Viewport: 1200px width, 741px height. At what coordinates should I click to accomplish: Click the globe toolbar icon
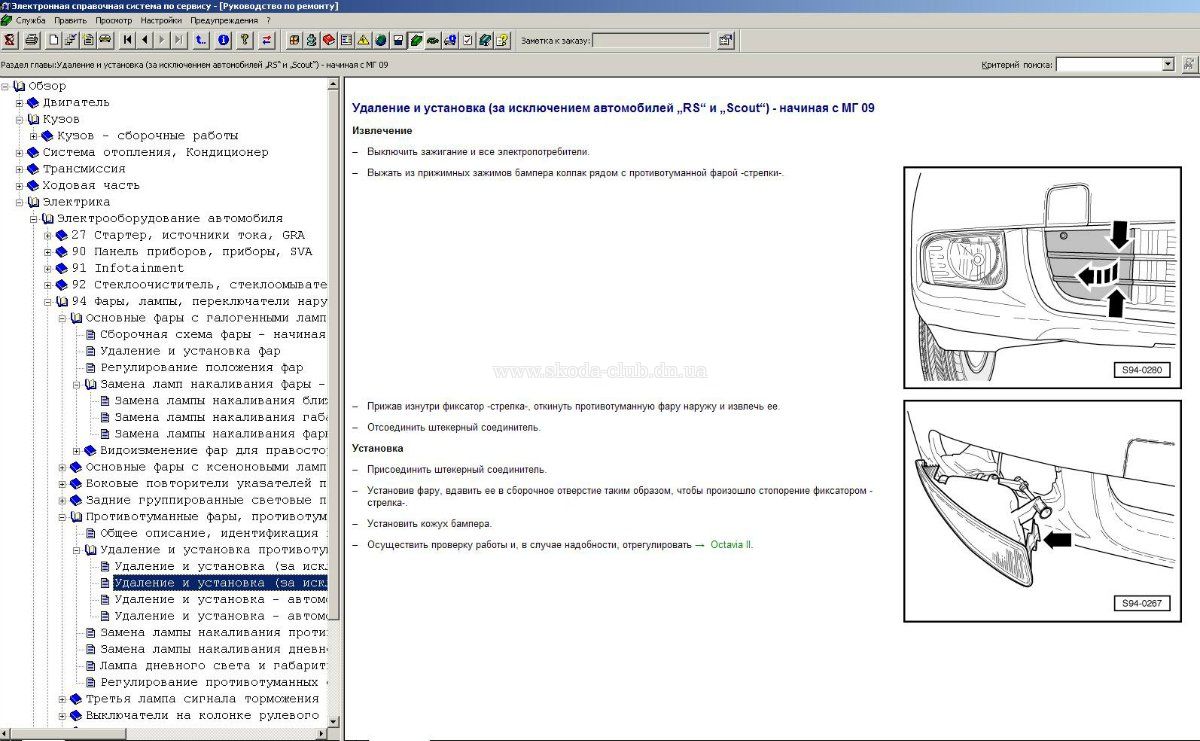(x=380, y=40)
